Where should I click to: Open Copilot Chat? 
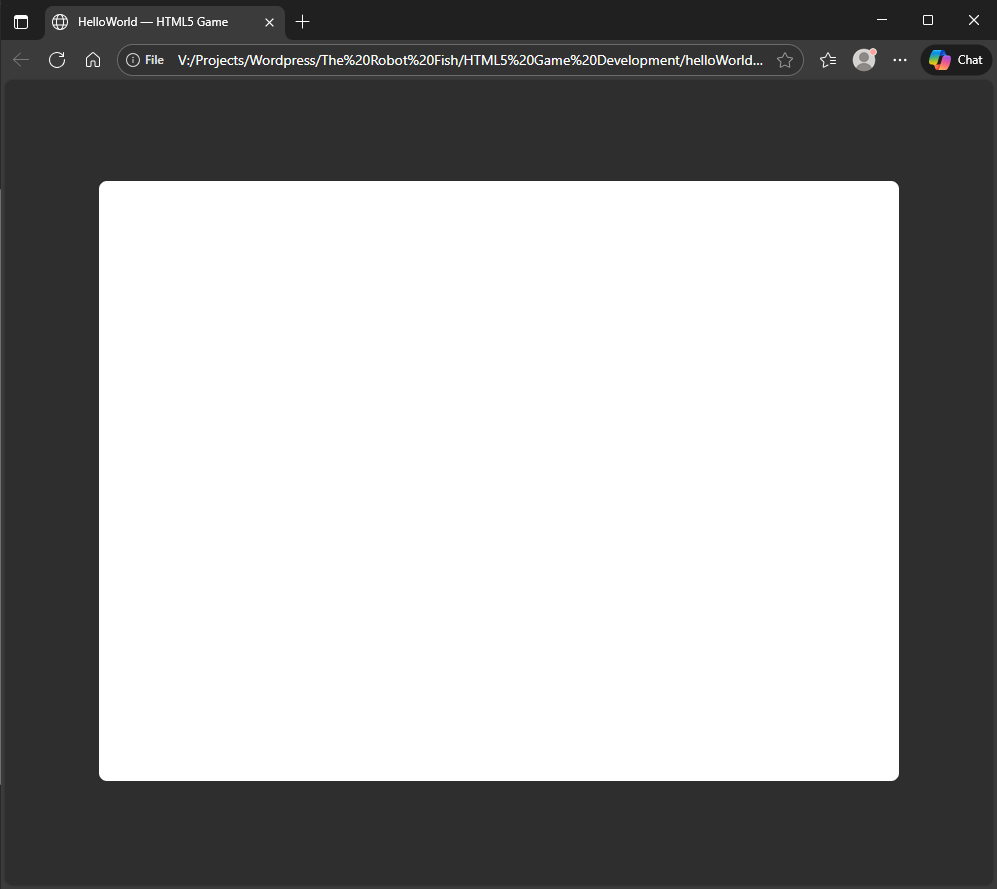point(956,60)
